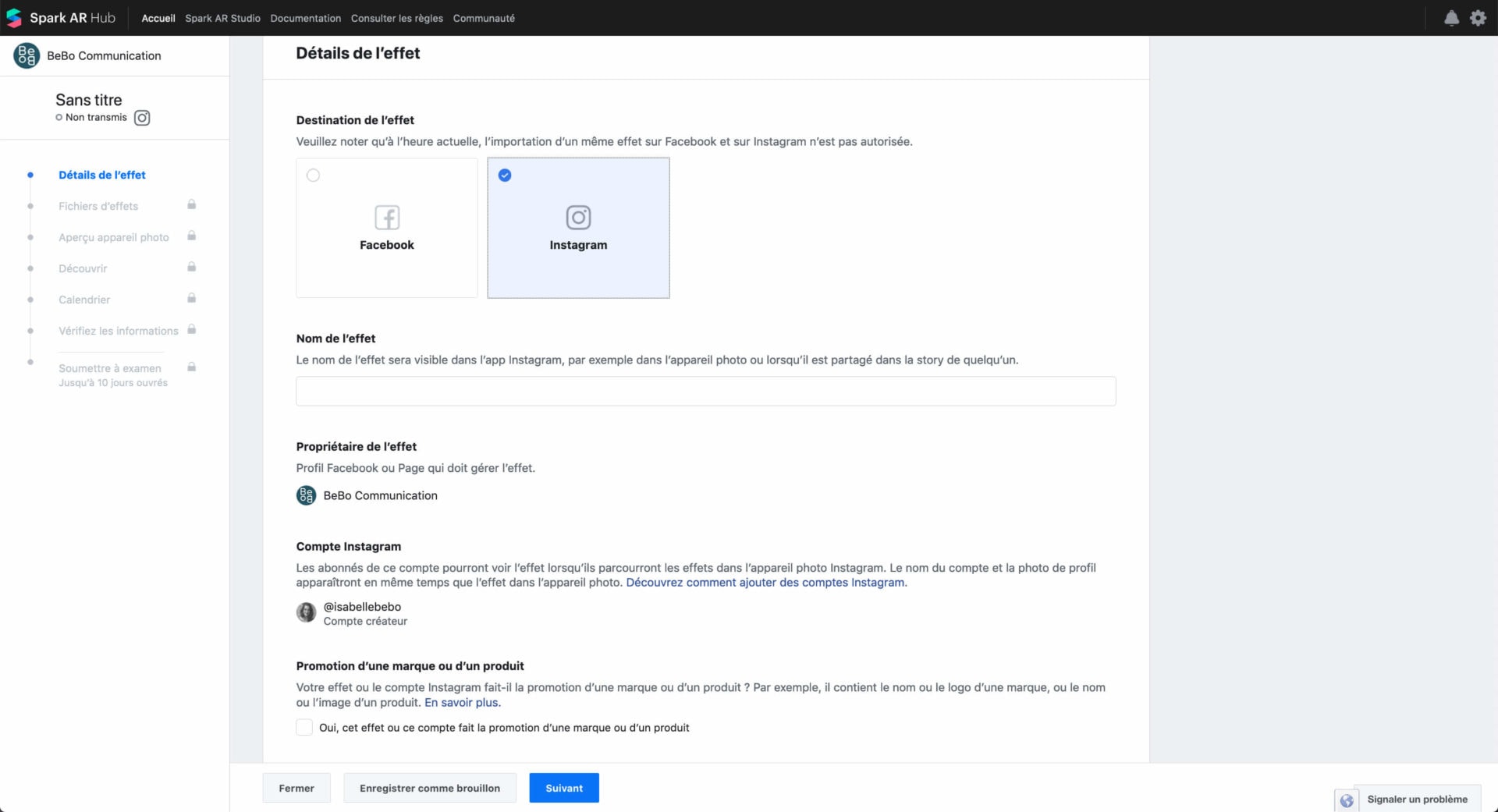Image resolution: width=1498 pixels, height=812 pixels.
Task: Go to Soumettre à examen step
Action: tap(110, 368)
